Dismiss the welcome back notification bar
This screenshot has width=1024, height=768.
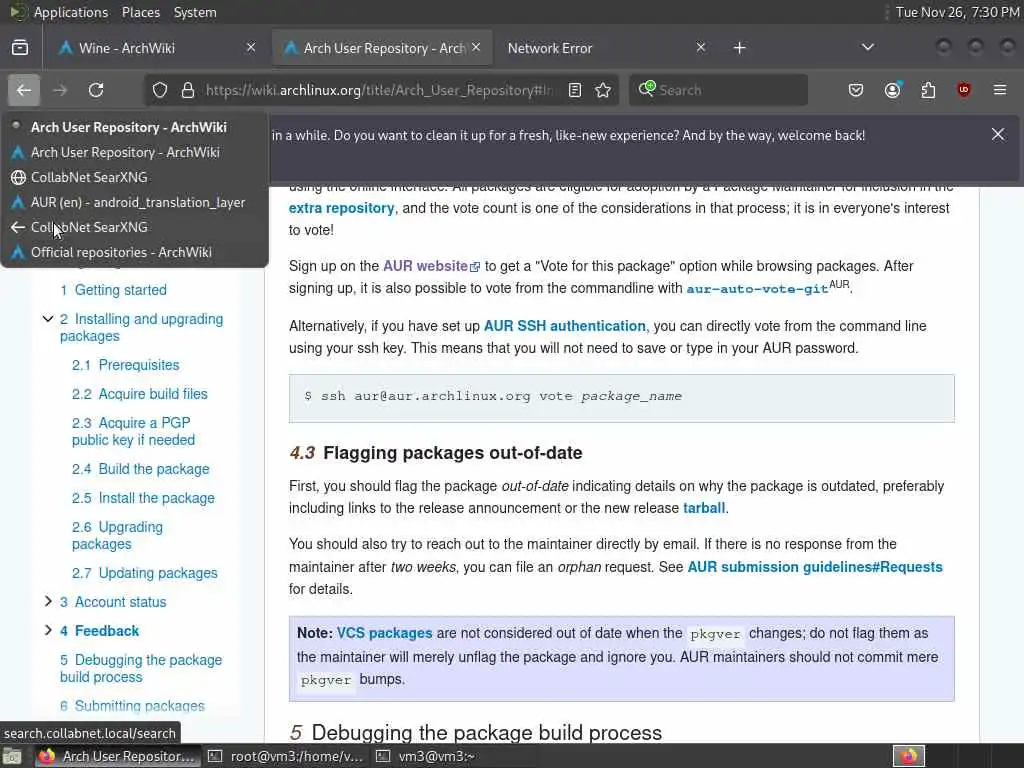coord(998,135)
